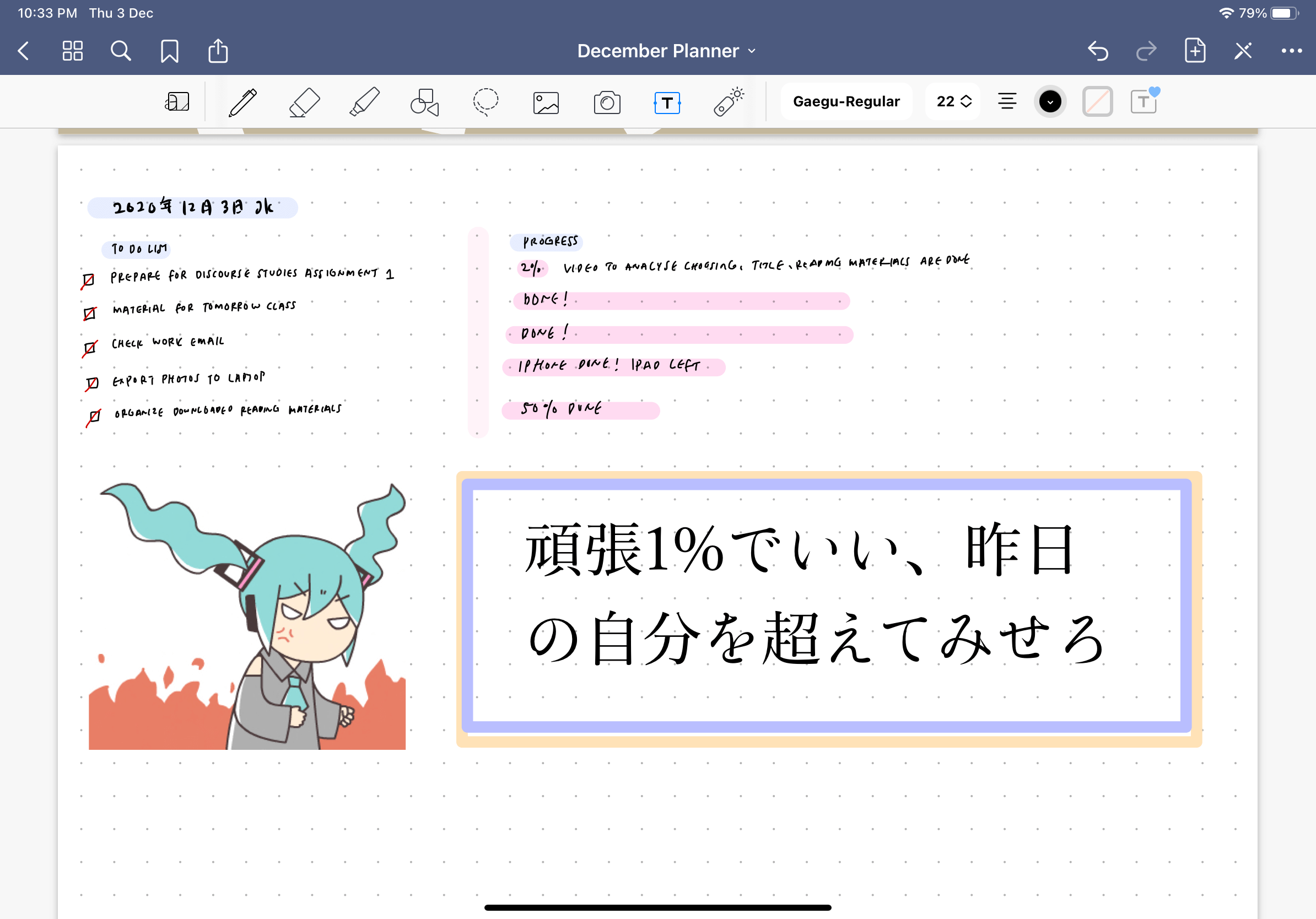The image size is (1316, 919).
Task: Select the Pen tool
Action: click(x=241, y=102)
